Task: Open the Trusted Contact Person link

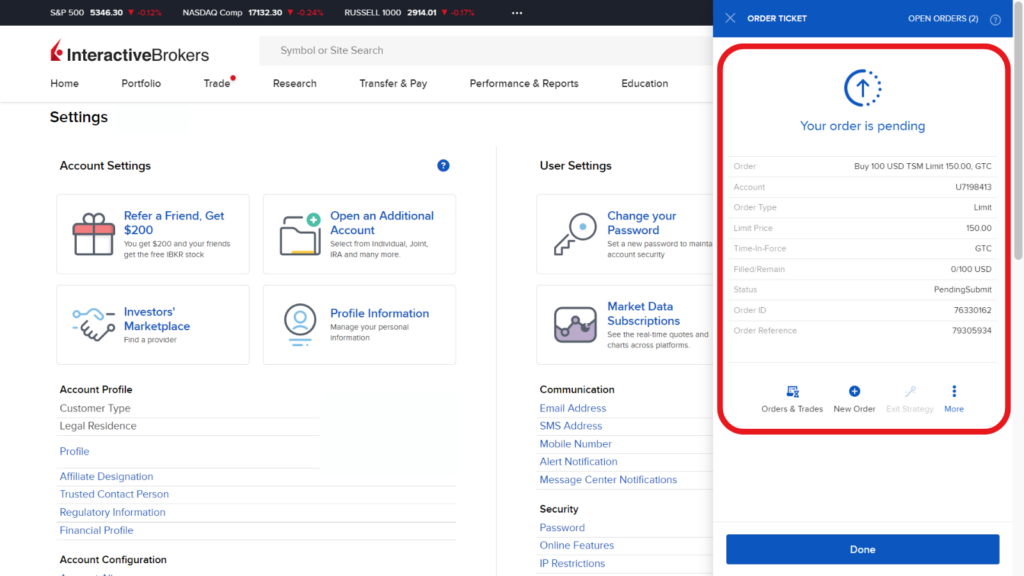Action: point(113,493)
